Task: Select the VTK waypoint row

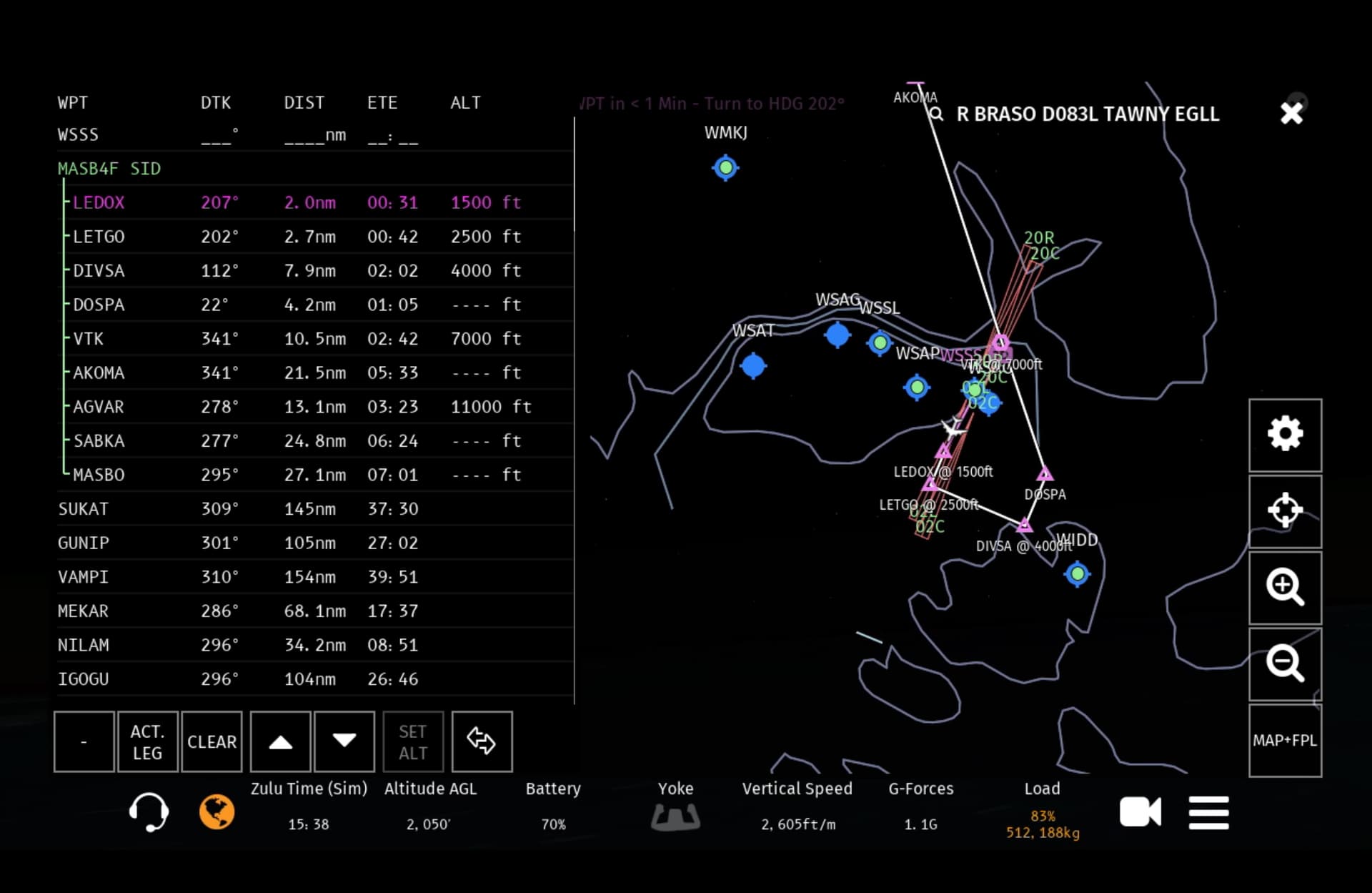Action: 89,339
